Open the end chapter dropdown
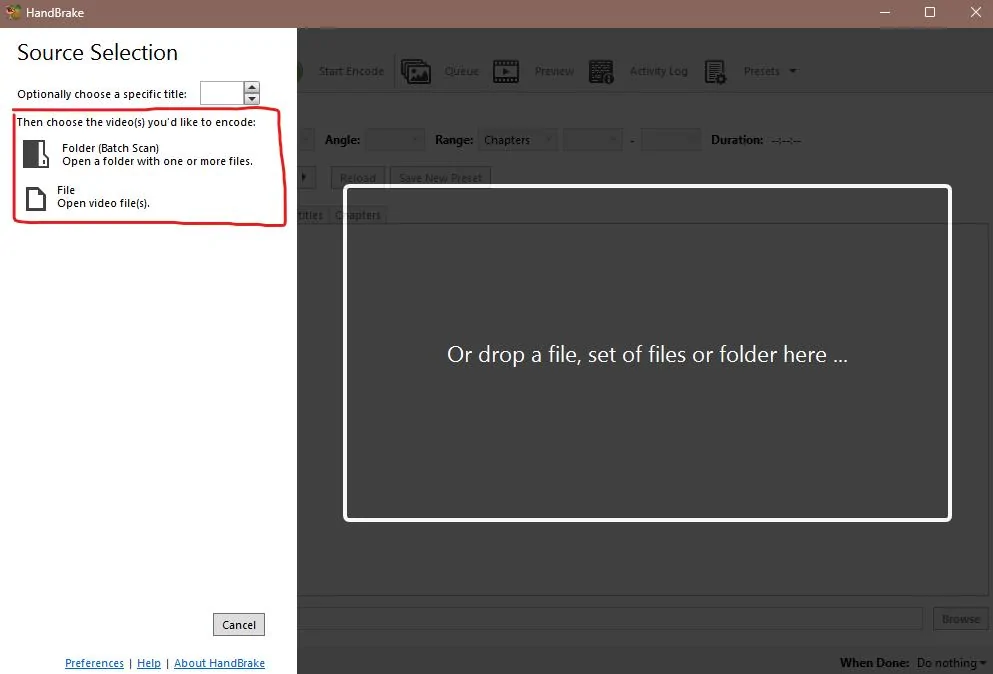Viewport: 993px width, 674px height. click(x=671, y=139)
